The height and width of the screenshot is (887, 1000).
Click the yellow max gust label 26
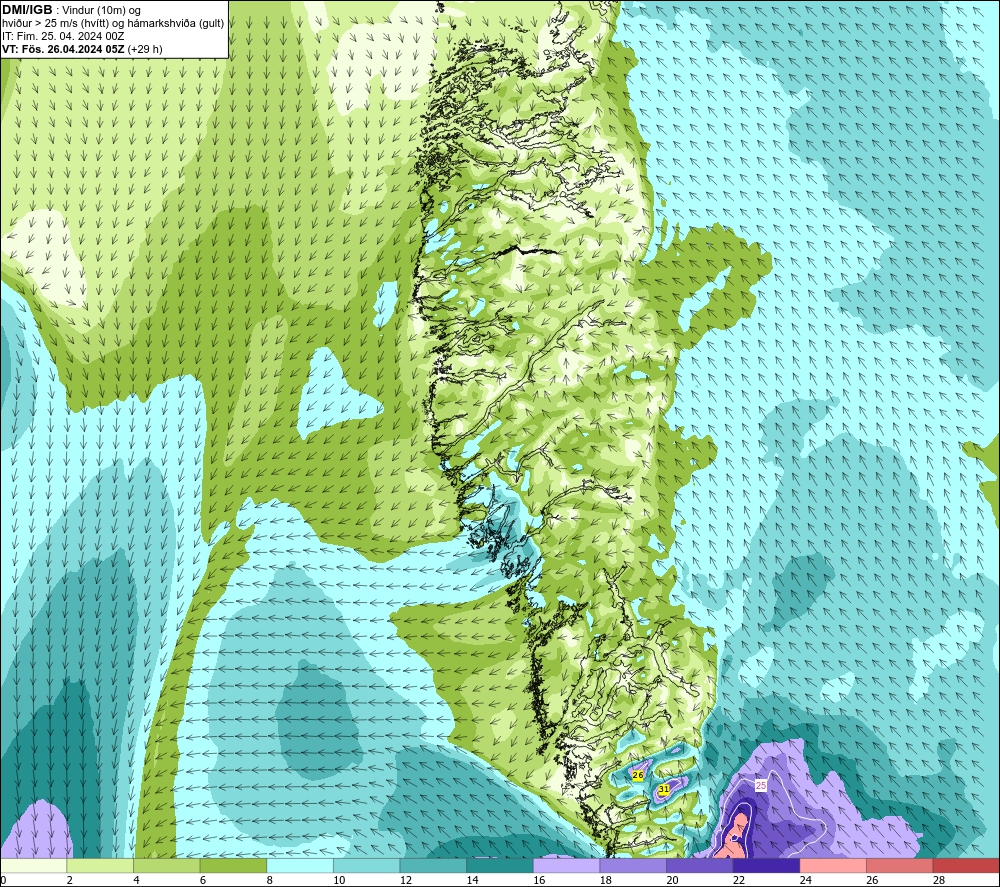[638, 775]
